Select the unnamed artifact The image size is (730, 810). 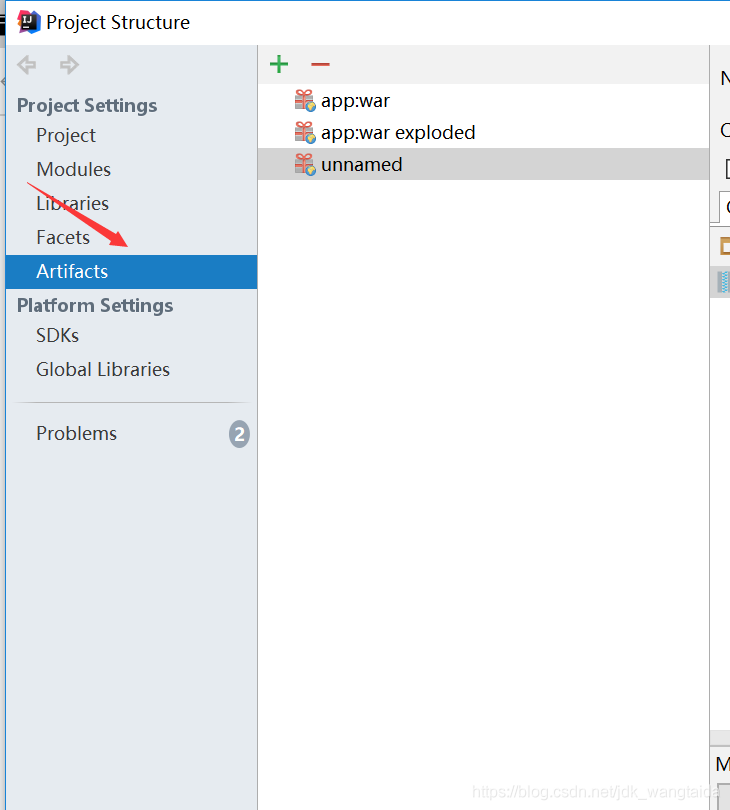[x=361, y=164]
